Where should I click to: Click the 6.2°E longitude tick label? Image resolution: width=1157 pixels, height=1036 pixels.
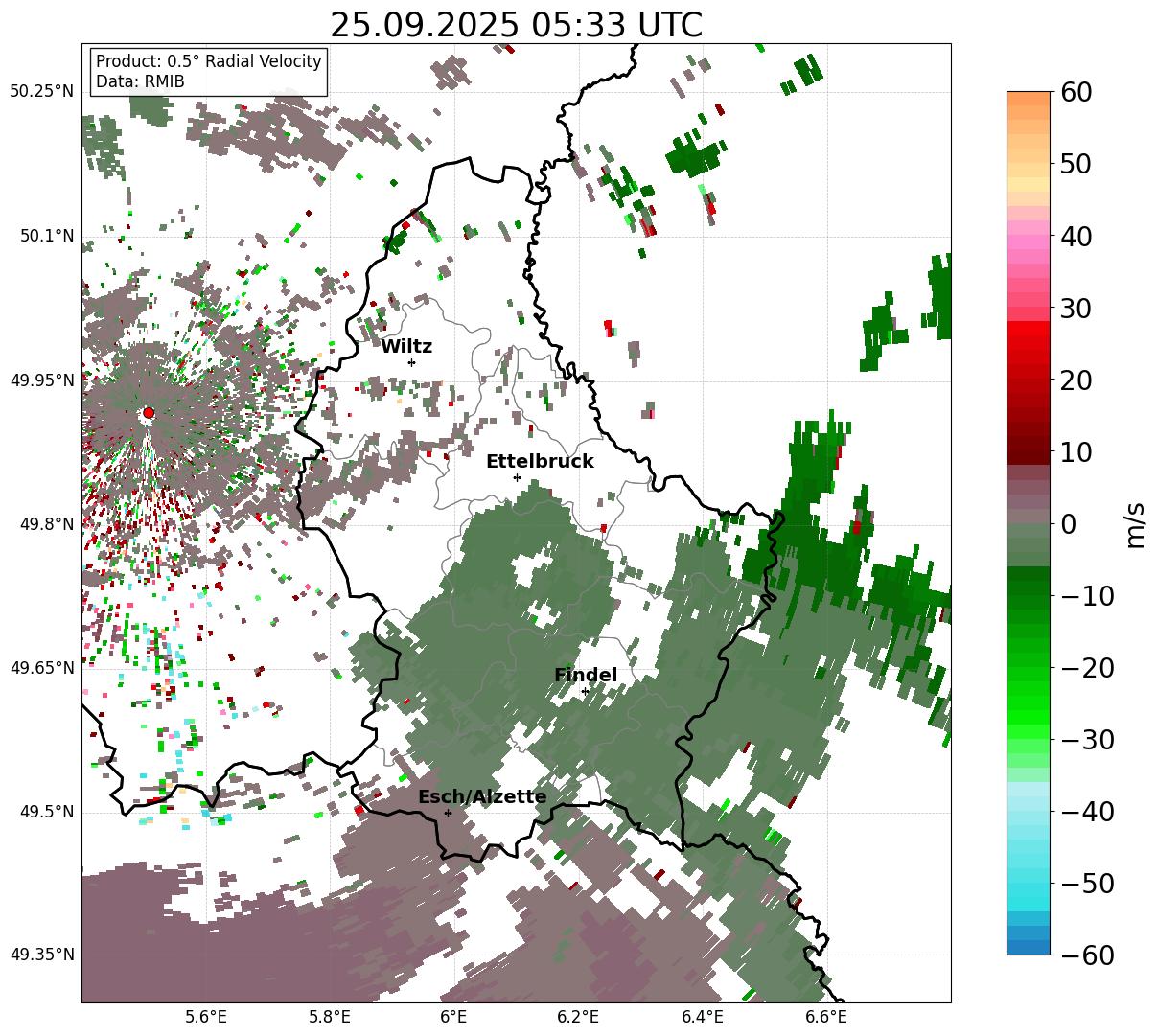(x=578, y=1017)
